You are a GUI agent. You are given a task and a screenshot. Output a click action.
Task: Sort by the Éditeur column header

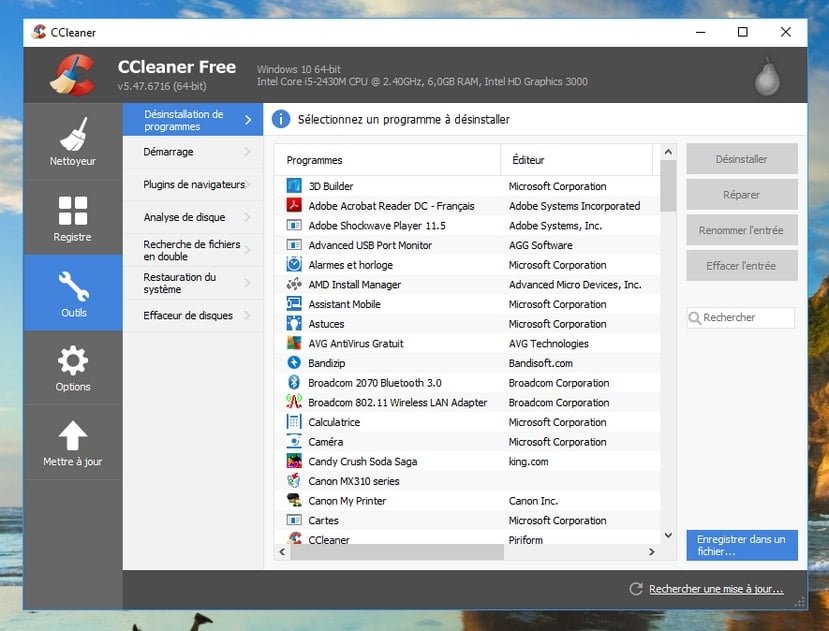click(576, 160)
